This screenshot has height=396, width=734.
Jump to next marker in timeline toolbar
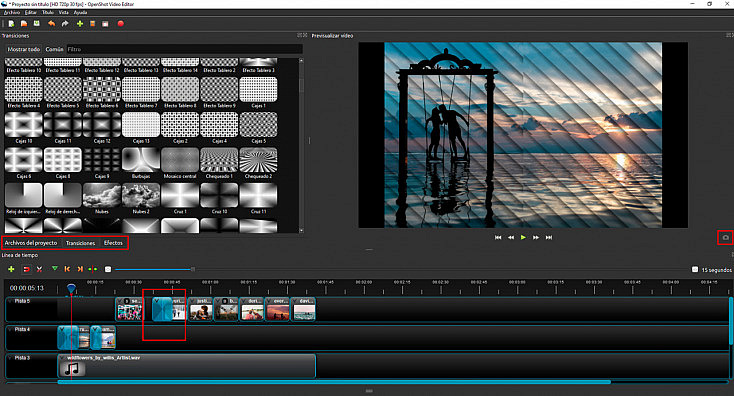[x=80, y=269]
